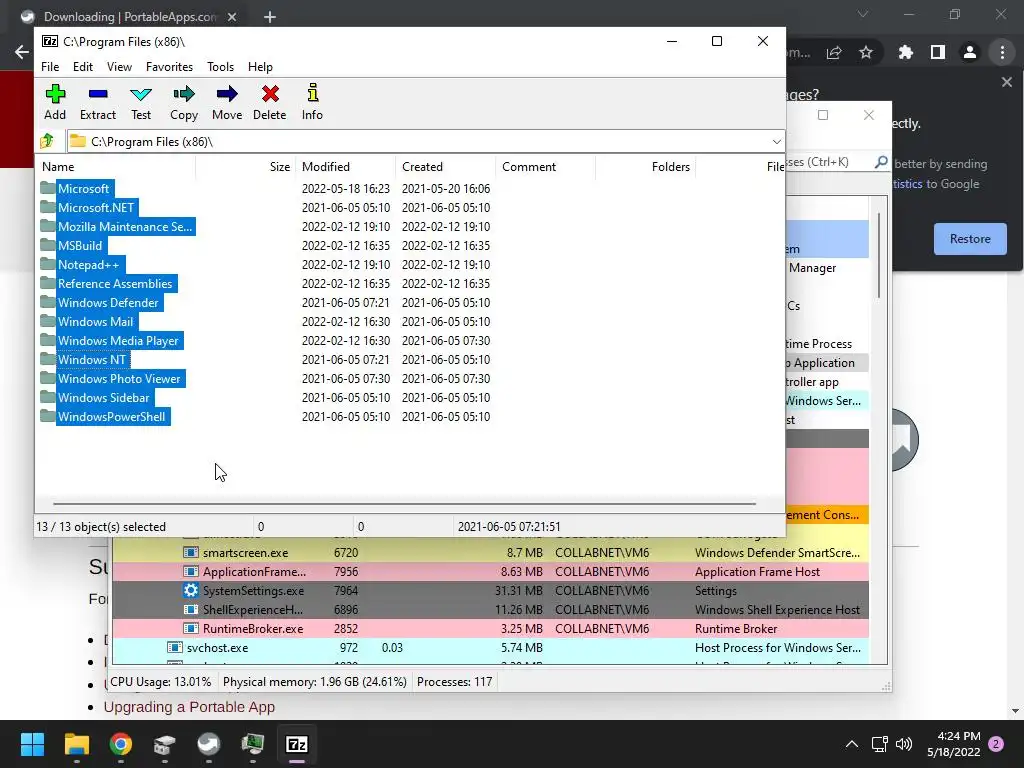This screenshot has height=768, width=1024.
Task: Share this page icon in Chrome
Action: pos(834,52)
